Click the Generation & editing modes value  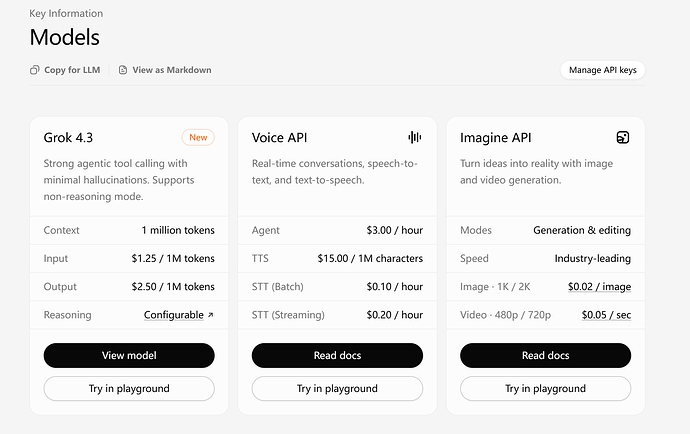[582, 230]
